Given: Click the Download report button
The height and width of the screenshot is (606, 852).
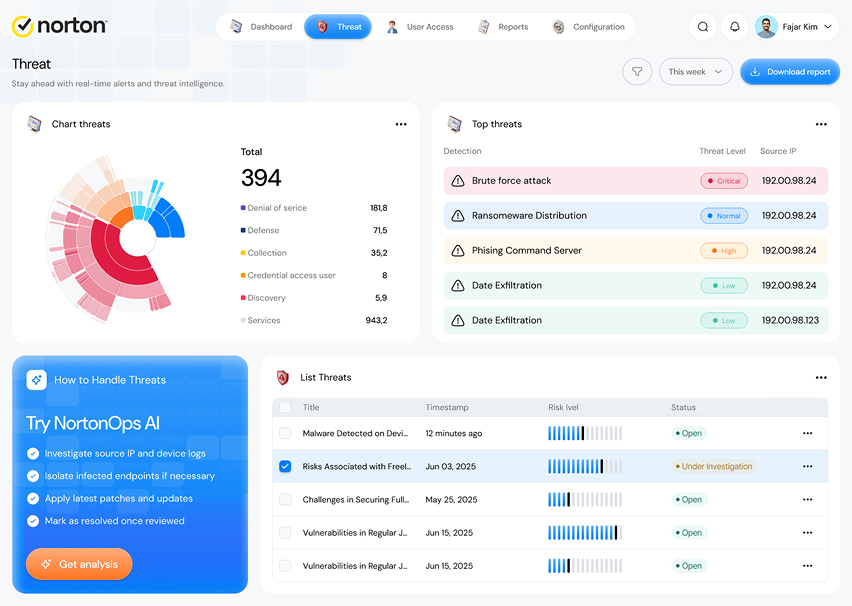Looking at the screenshot, I should click(790, 72).
